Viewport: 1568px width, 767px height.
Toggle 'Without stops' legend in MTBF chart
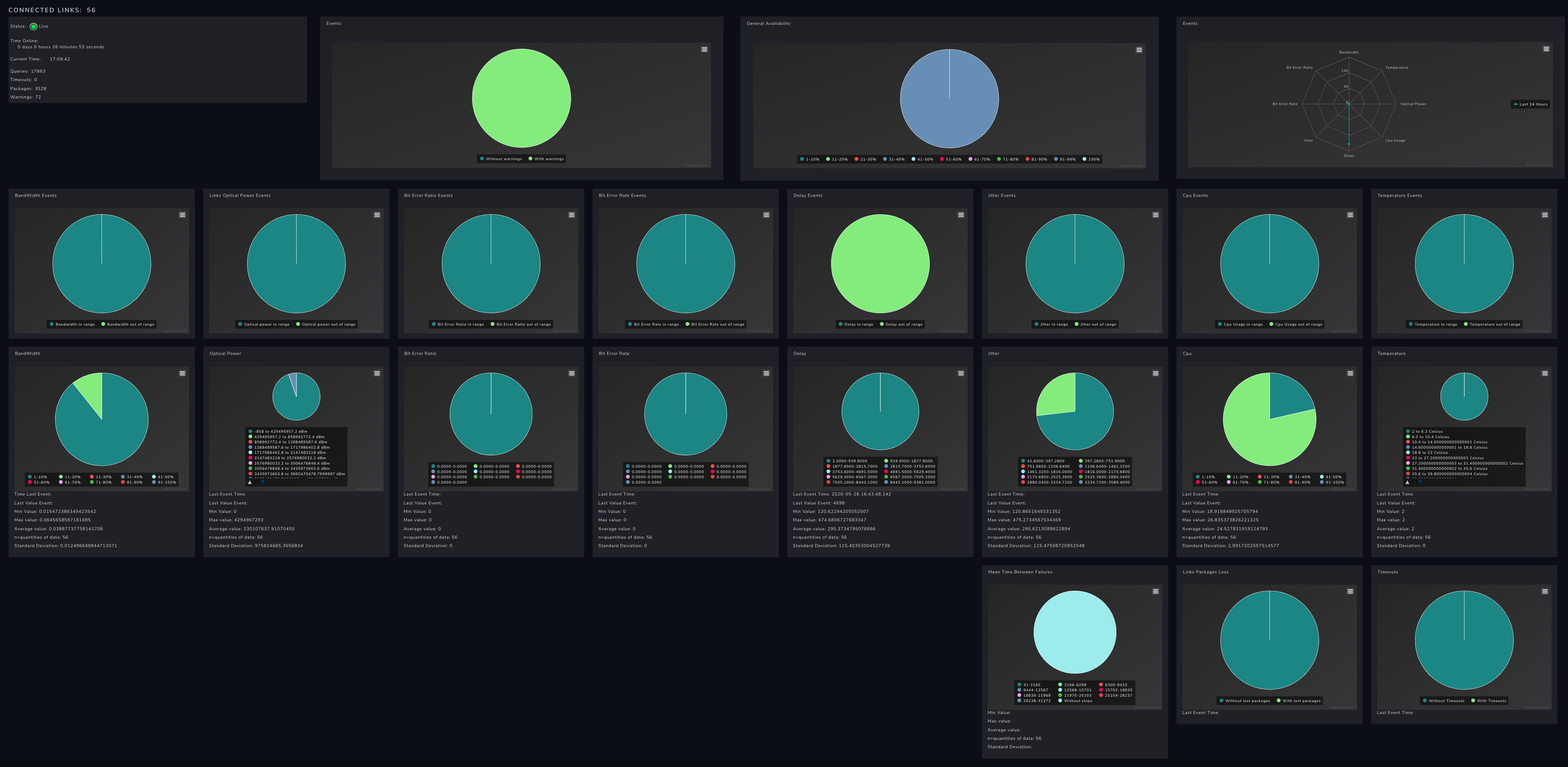[x=1075, y=701]
